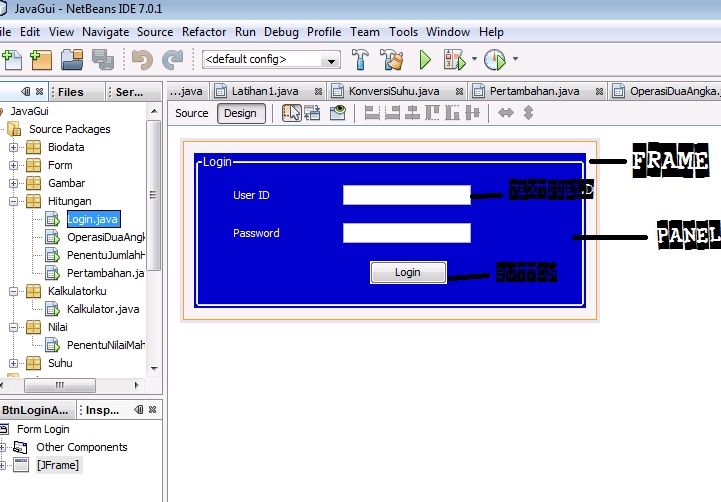Click the User ID text field
Viewport: 721px width, 502px height.
406,195
